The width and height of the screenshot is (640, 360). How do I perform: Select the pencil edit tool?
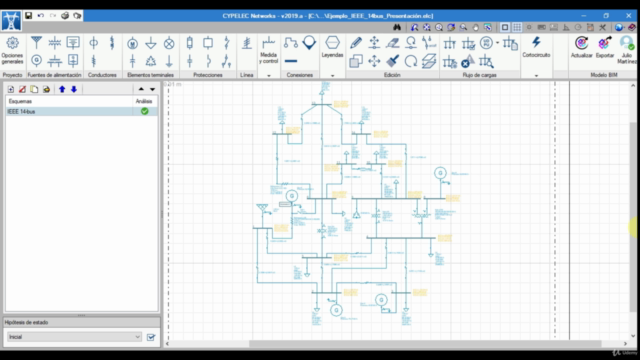click(x=356, y=43)
